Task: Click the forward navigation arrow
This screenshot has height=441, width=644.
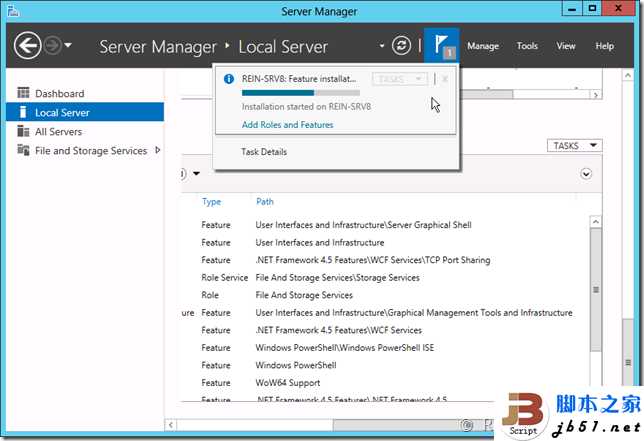Action: (x=53, y=46)
